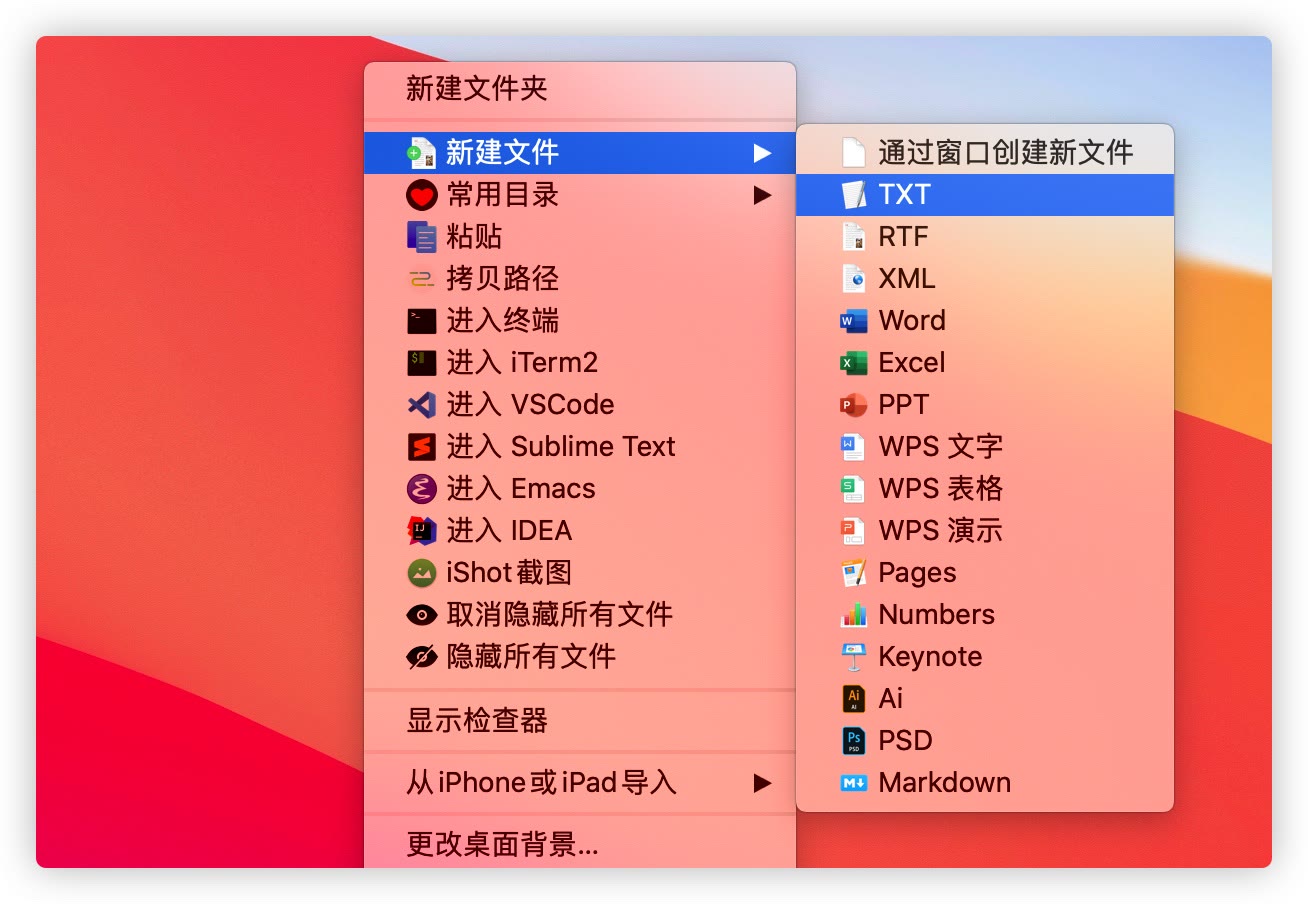This screenshot has width=1308, height=904.
Task: Click the Keynote label in submenu
Action: click(x=930, y=658)
